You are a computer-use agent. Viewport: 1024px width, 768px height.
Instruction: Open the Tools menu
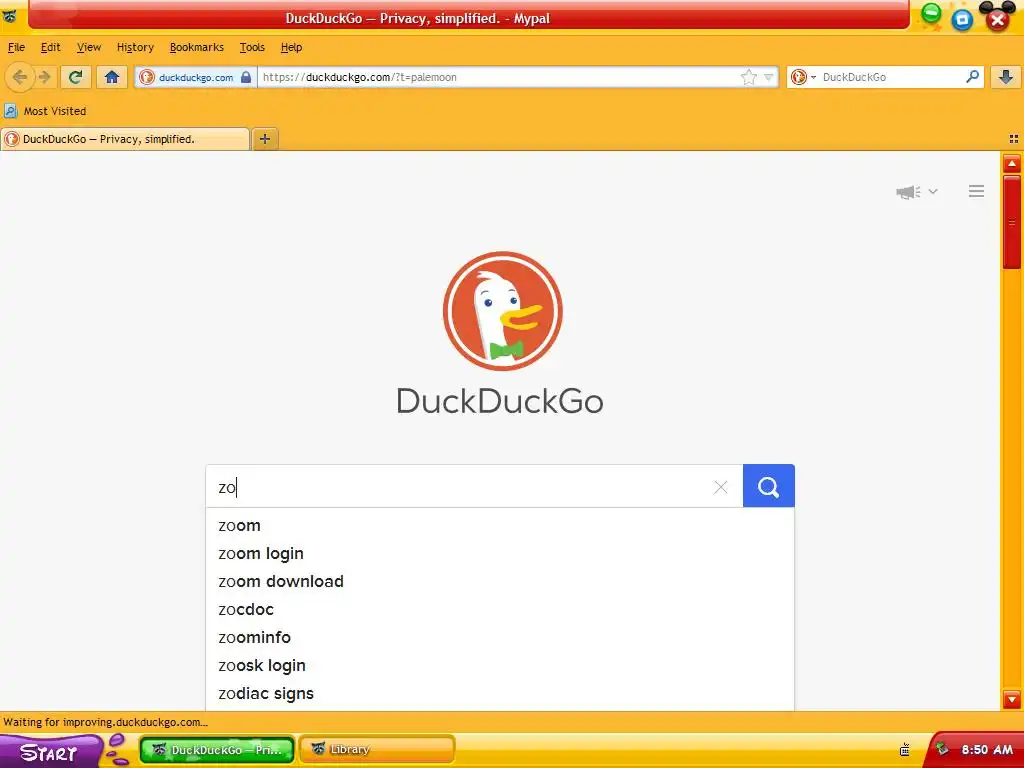click(x=252, y=47)
